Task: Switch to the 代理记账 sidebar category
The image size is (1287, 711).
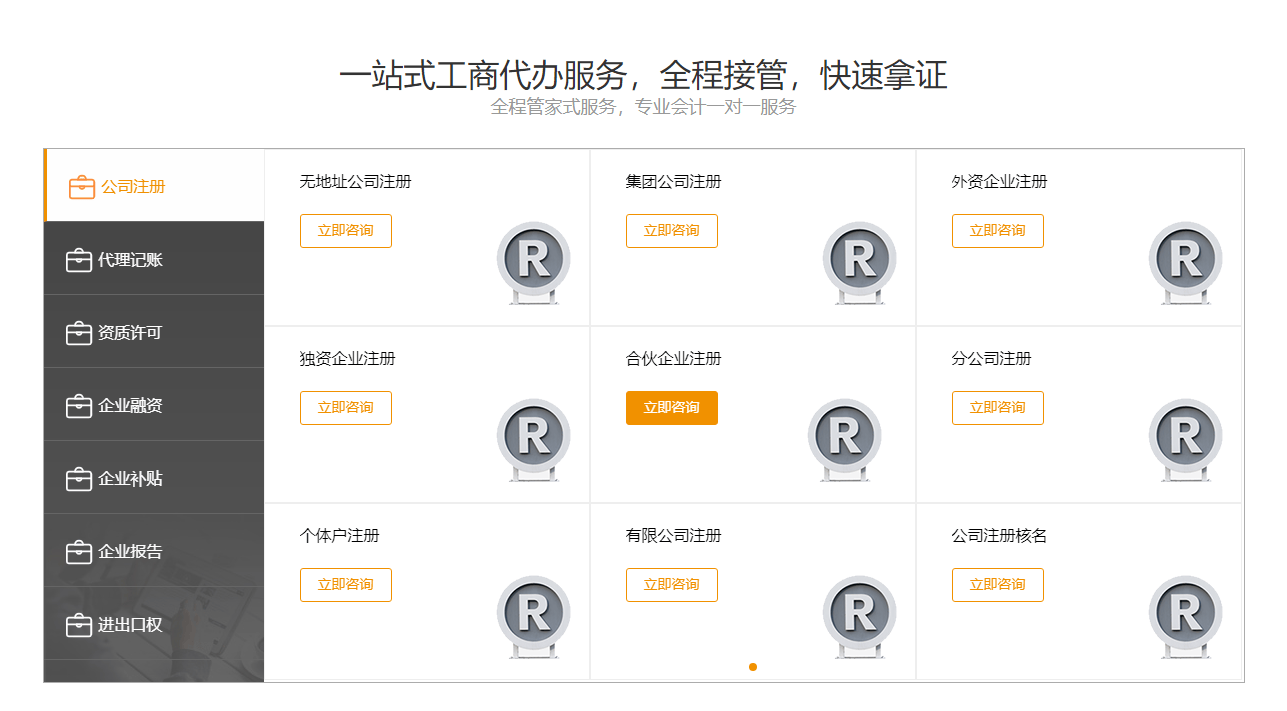Action: tap(128, 258)
